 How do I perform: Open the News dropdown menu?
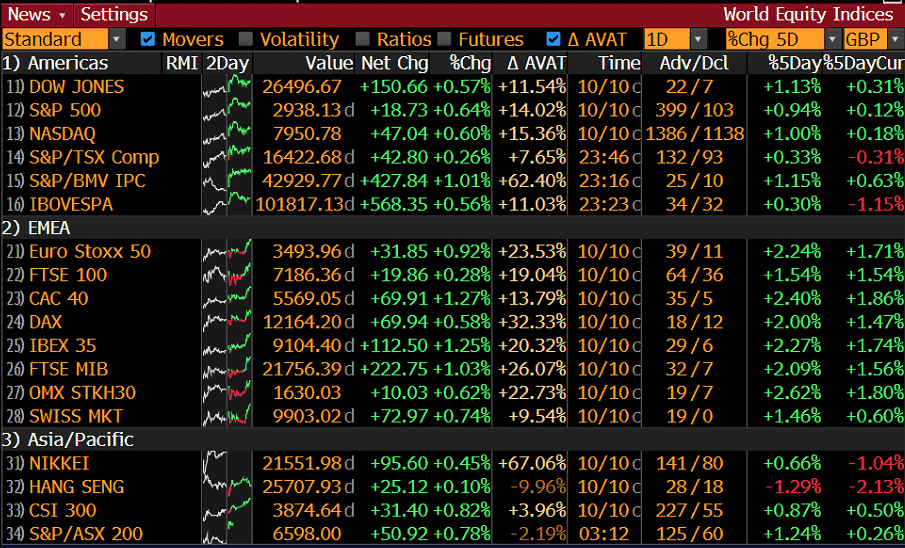[36, 14]
